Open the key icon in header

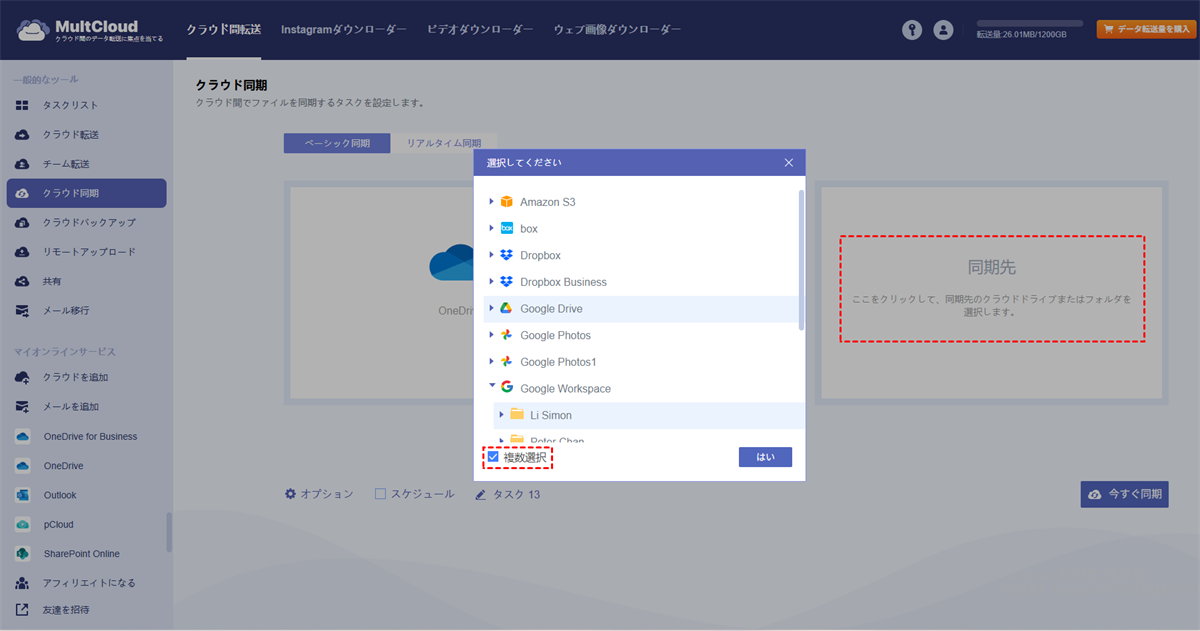point(911,30)
